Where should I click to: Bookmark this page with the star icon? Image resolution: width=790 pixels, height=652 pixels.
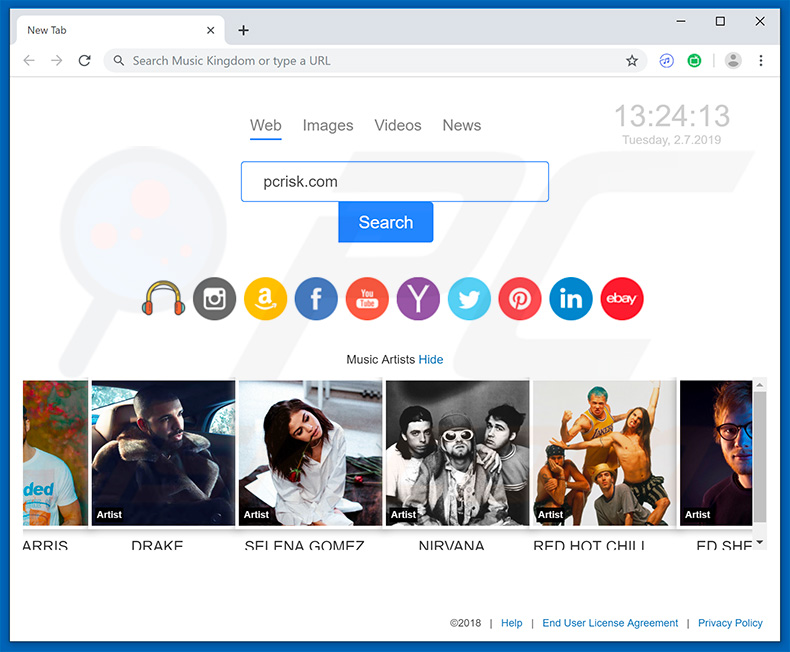(632, 61)
